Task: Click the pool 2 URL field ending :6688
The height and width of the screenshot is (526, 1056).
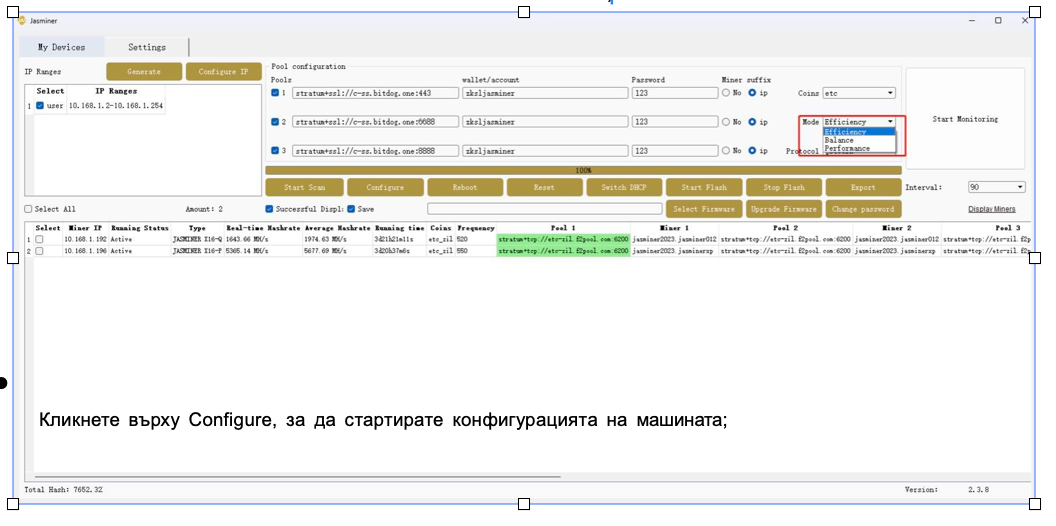Action: pyautogui.click(x=375, y=122)
